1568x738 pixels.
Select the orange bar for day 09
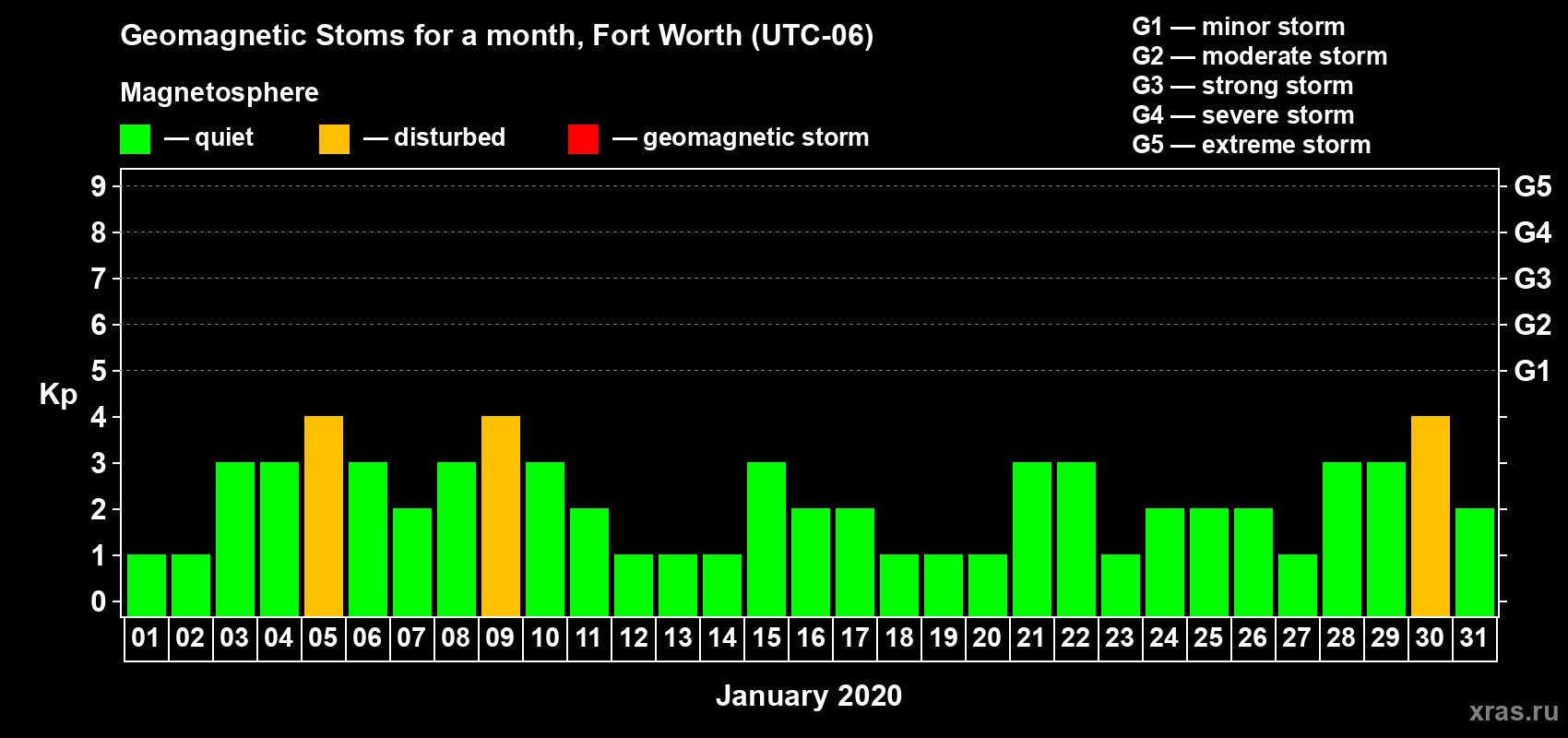coord(501,517)
